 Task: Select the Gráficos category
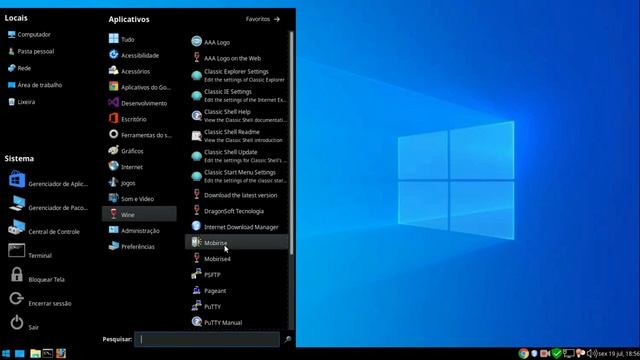(139, 151)
